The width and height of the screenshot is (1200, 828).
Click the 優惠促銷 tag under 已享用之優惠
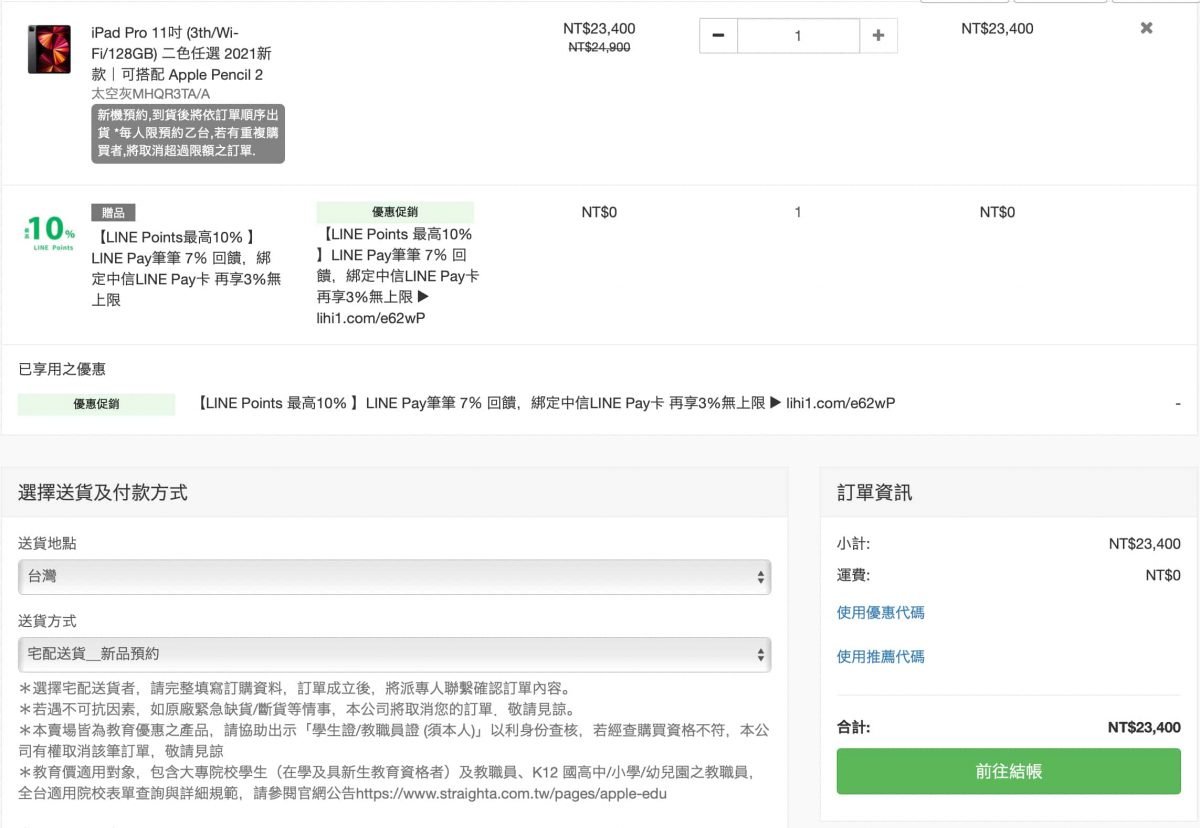coord(96,404)
